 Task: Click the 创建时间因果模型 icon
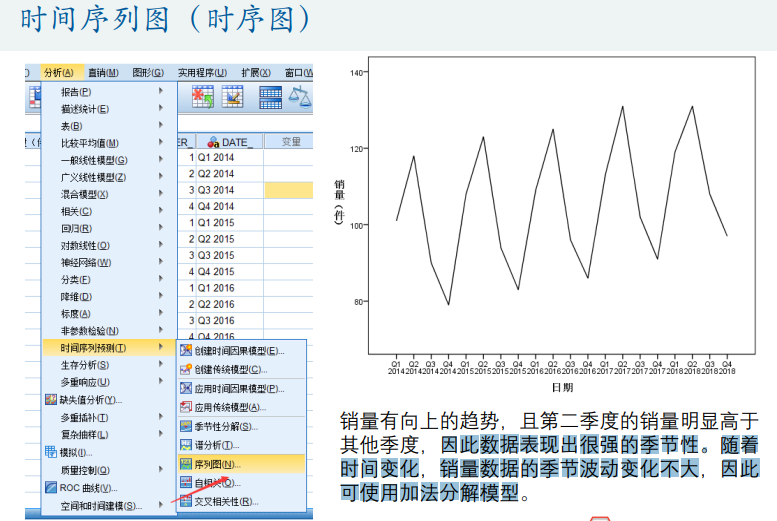pos(186,351)
